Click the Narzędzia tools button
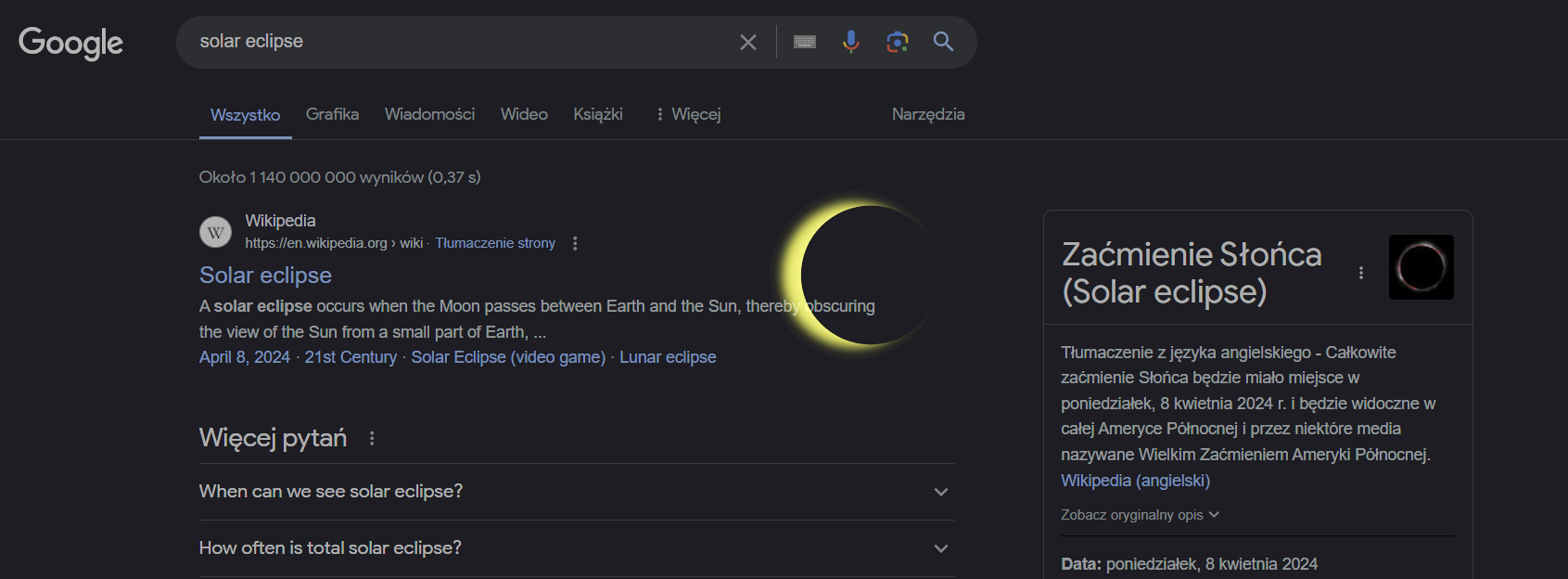This screenshot has height=579, width=1568. point(927,114)
